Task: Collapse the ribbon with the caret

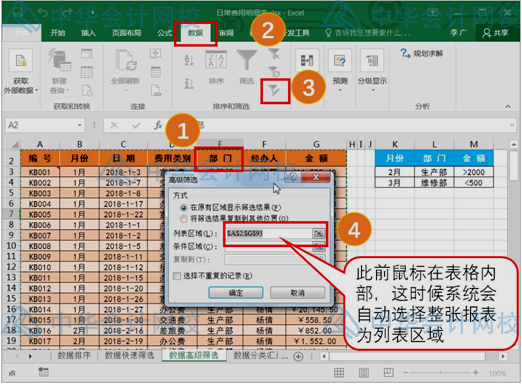Action: point(508,106)
